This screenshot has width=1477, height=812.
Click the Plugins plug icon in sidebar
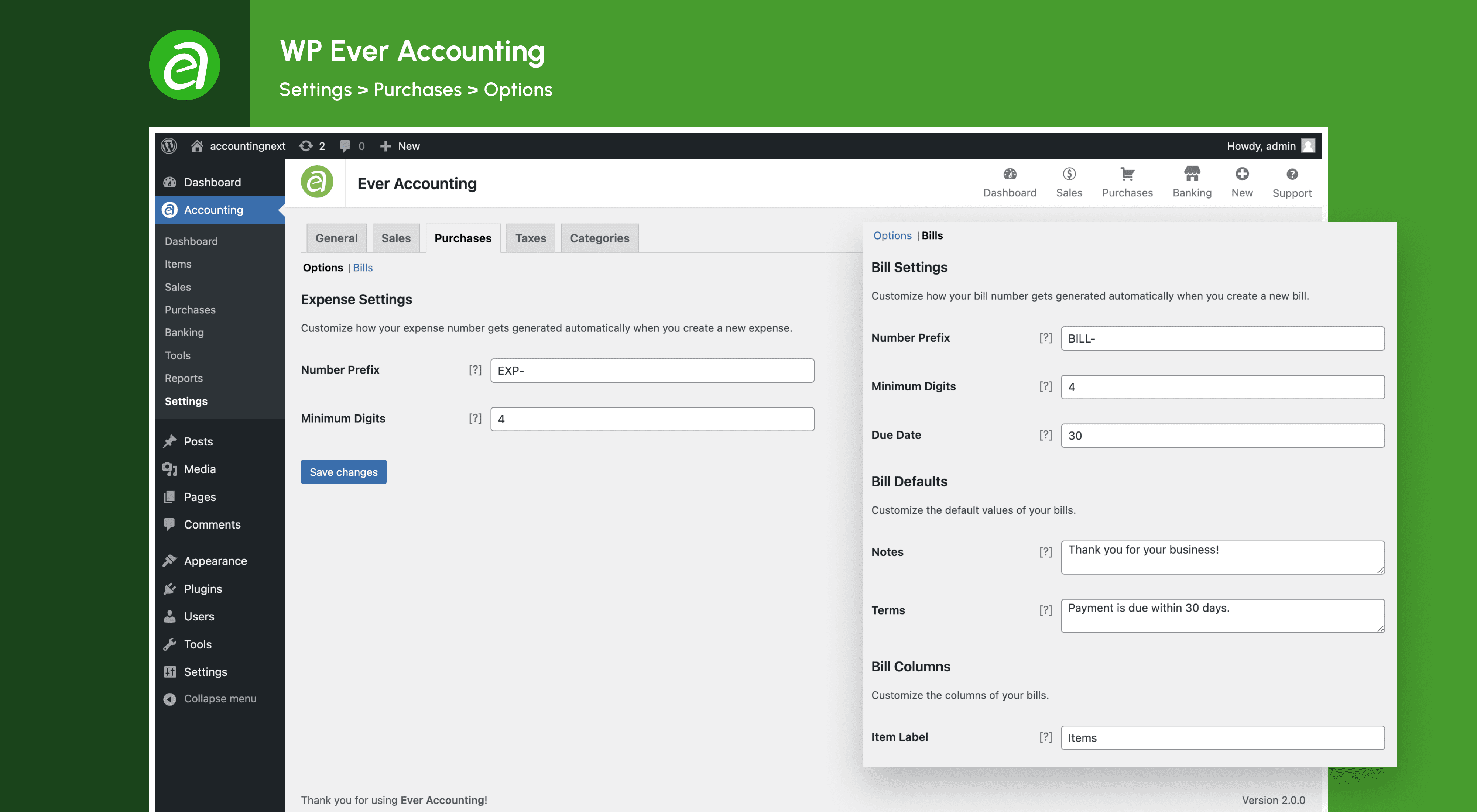point(170,588)
